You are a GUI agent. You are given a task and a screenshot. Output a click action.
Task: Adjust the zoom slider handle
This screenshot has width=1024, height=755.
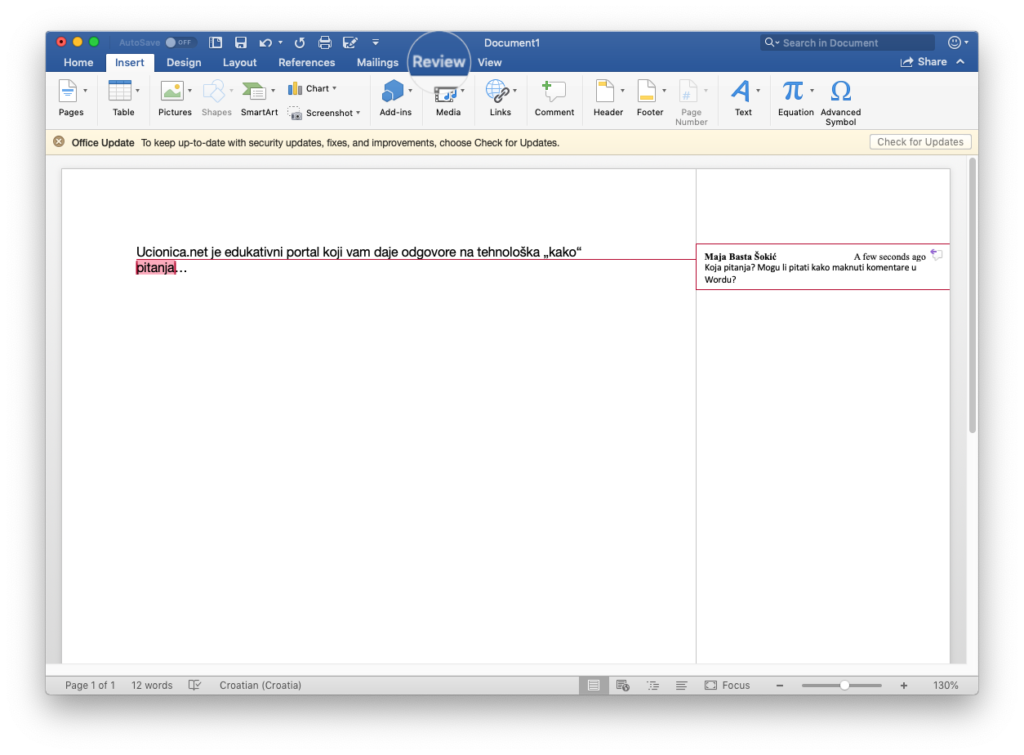click(x=845, y=685)
